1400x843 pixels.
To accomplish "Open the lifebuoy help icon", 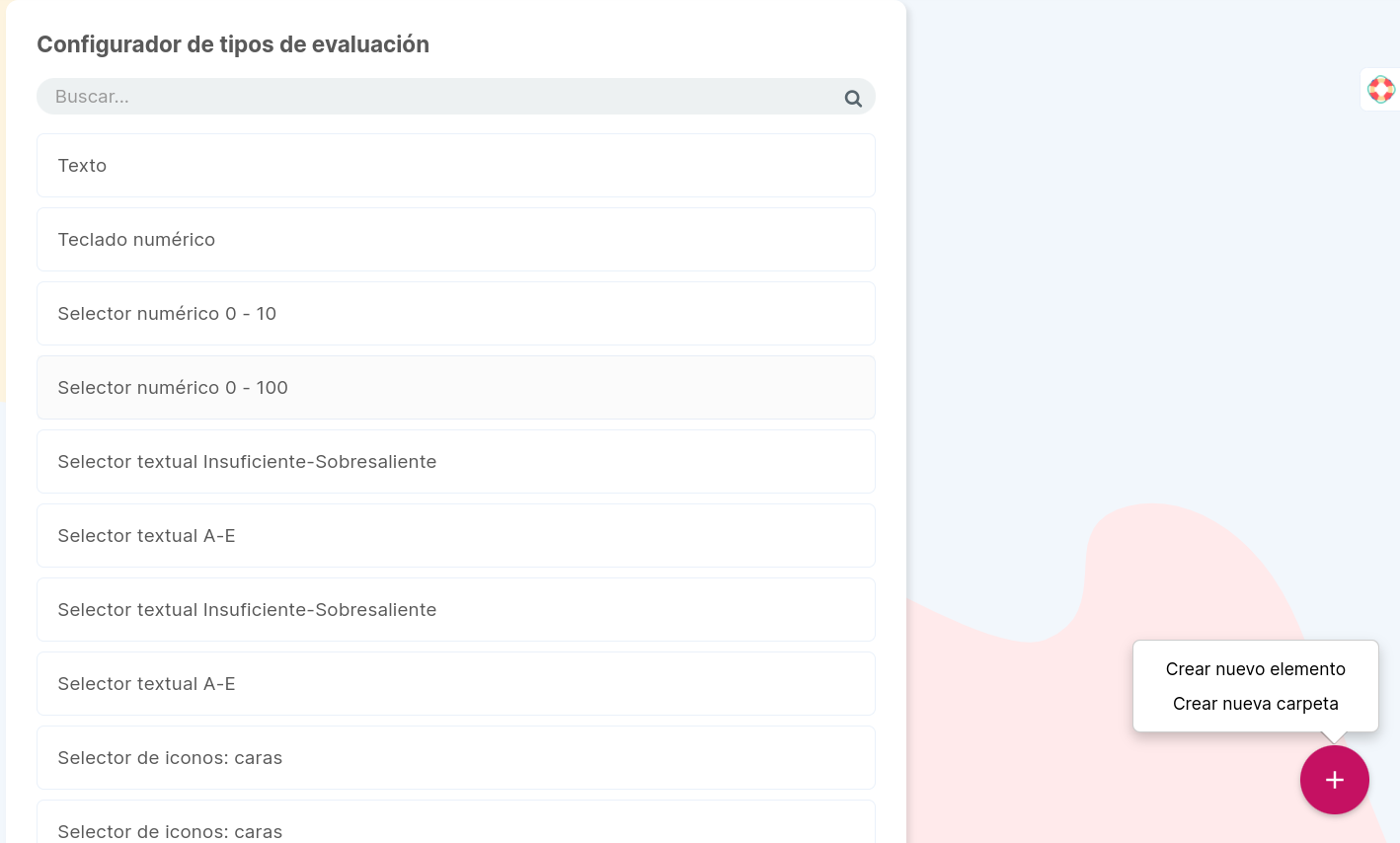I will (1380, 90).
